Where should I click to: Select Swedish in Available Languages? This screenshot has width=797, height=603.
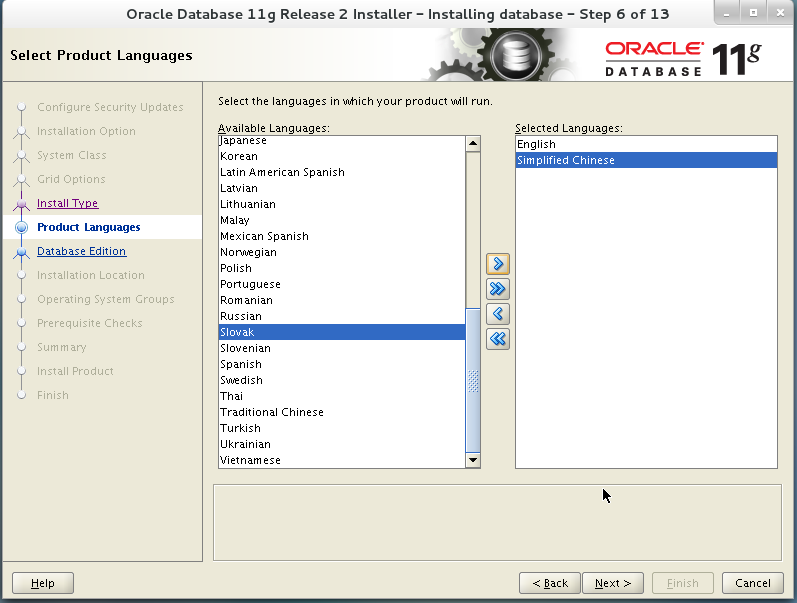[342, 380]
